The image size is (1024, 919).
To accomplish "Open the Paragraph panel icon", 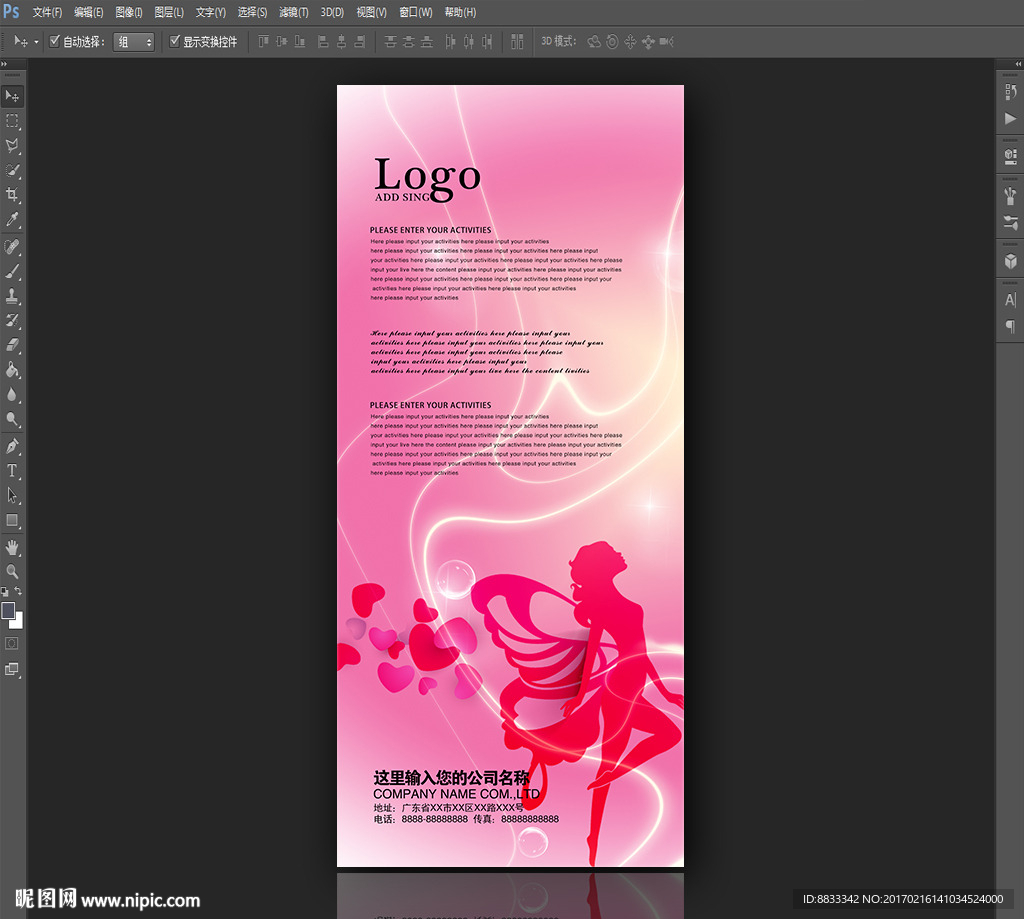I will pyautogui.click(x=1010, y=326).
